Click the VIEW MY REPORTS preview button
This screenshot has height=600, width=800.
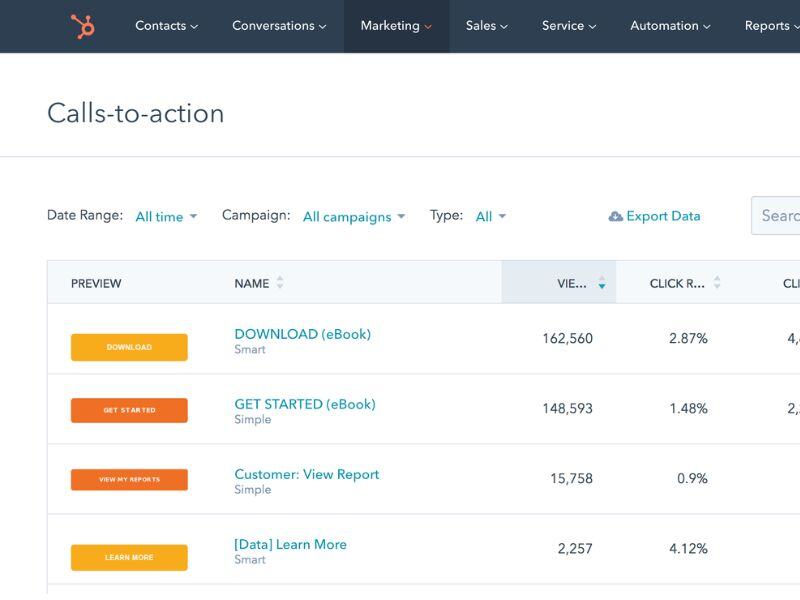129,480
